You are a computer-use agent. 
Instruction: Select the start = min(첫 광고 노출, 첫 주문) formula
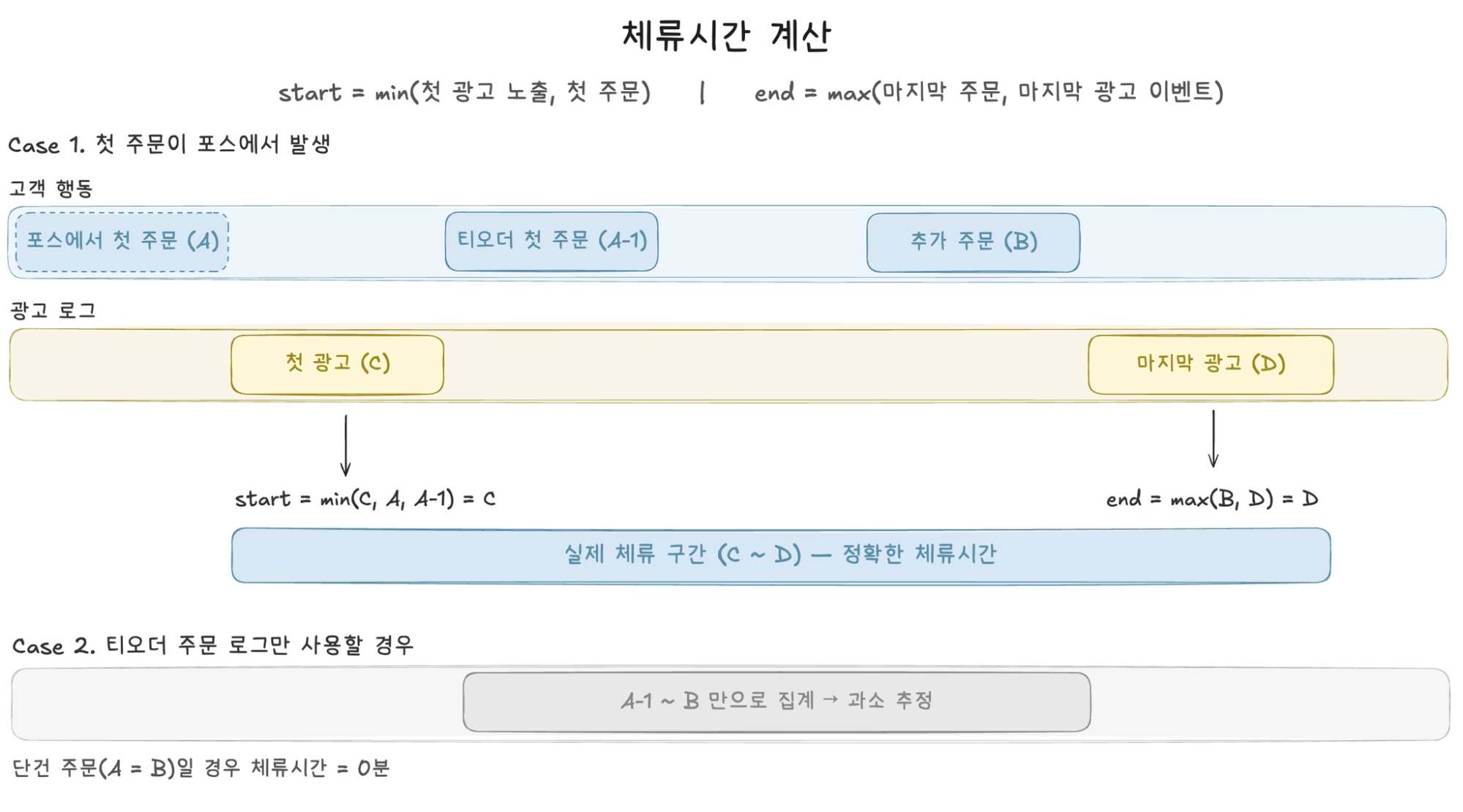[x=464, y=92]
